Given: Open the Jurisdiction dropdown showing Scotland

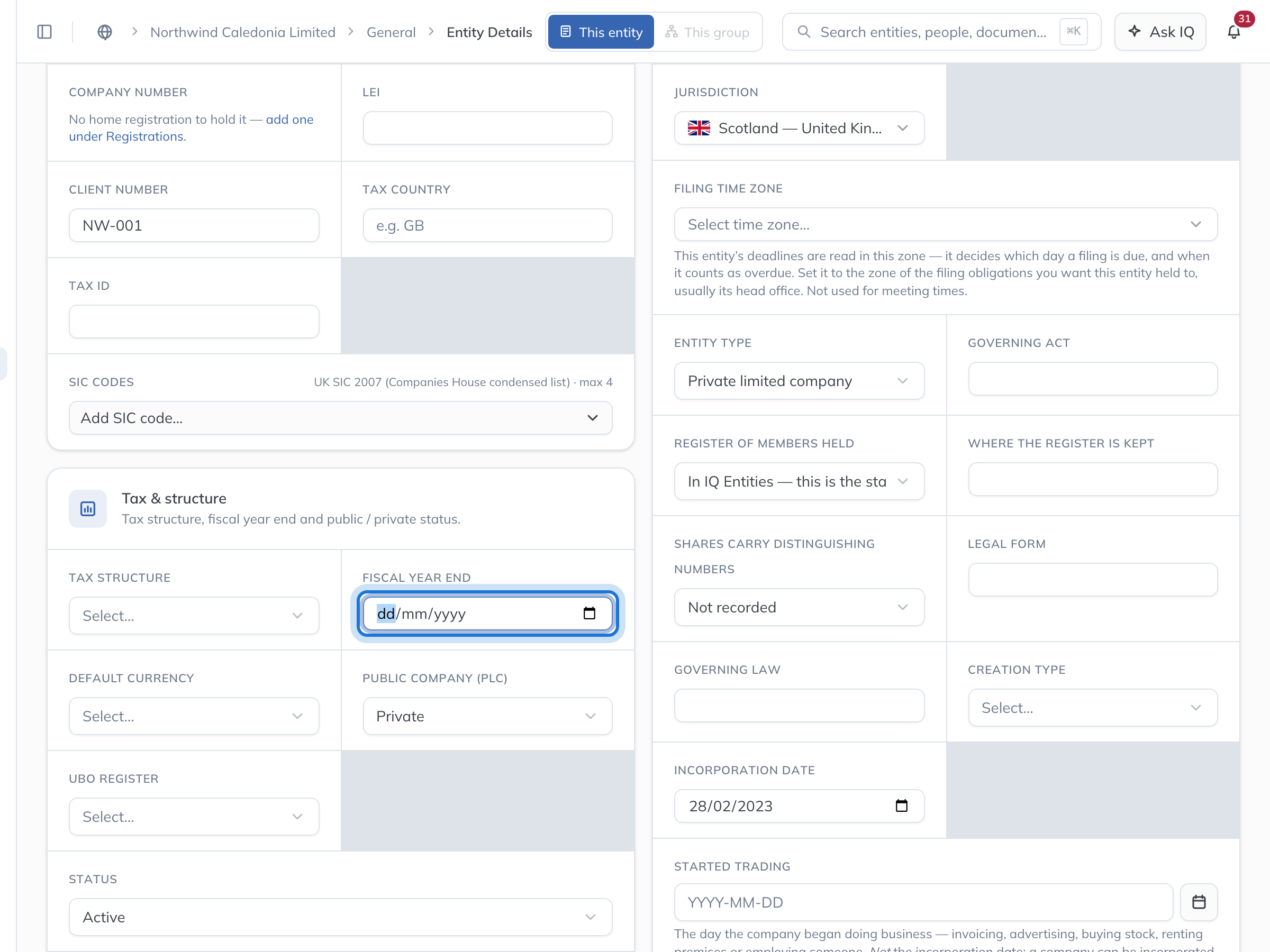Looking at the screenshot, I should (x=799, y=128).
